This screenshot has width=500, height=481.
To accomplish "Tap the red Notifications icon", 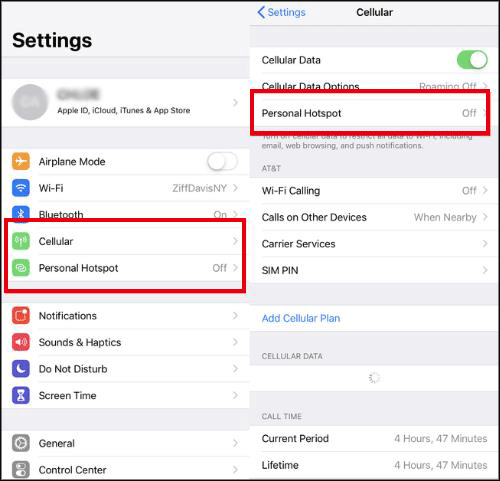I will [21, 315].
